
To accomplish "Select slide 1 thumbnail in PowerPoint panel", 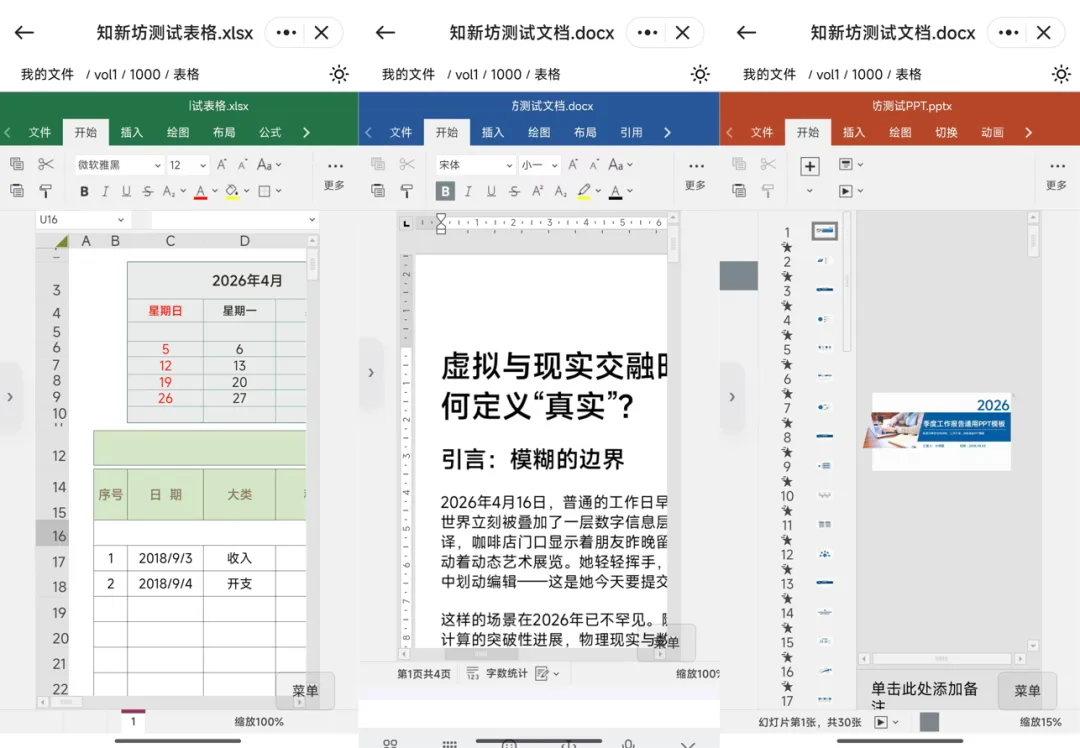I will pyautogui.click(x=824, y=231).
